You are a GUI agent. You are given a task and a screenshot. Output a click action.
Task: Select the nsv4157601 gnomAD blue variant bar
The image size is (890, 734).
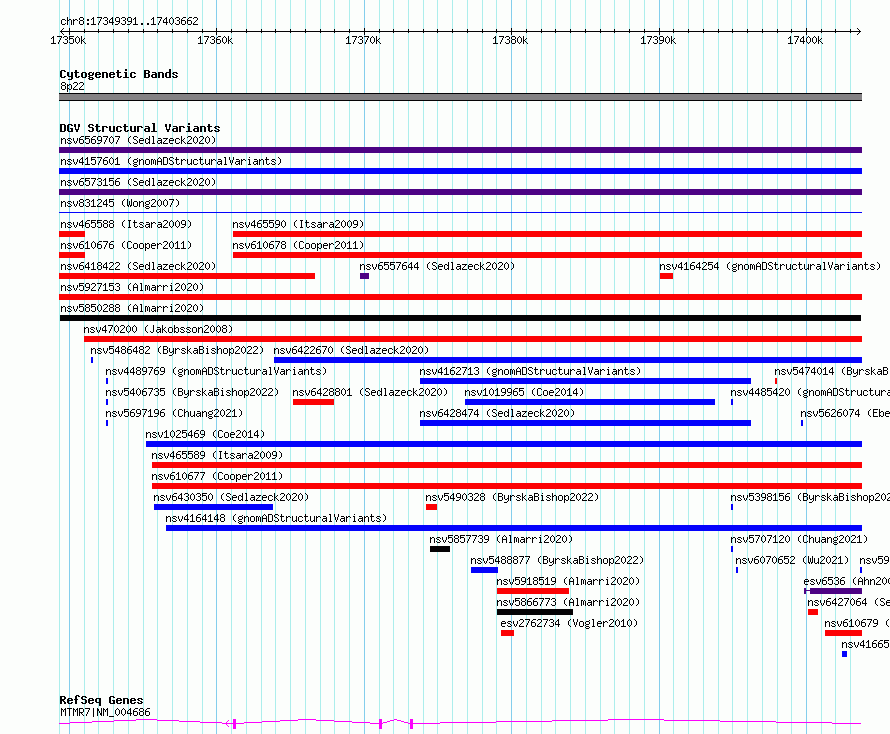pos(460,171)
